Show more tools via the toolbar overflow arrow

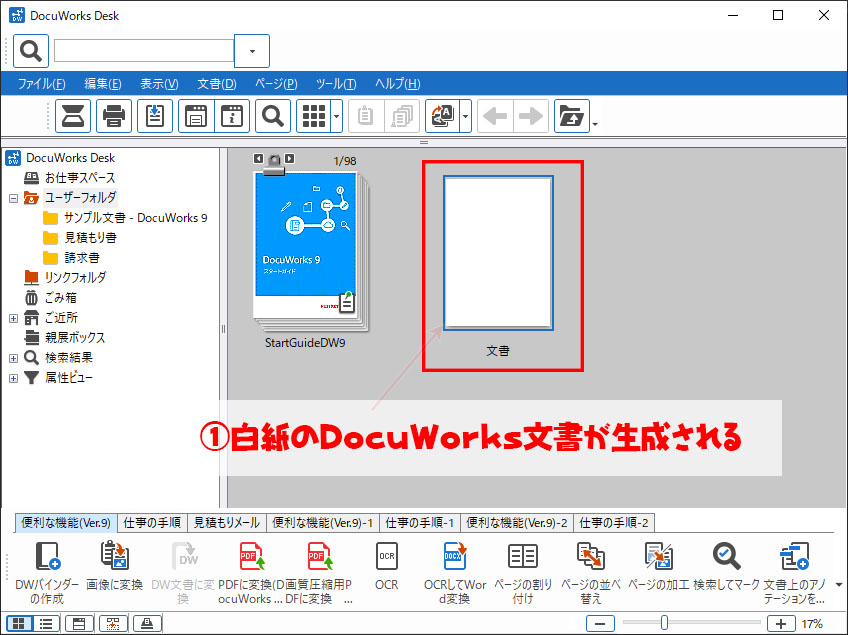pyautogui.click(x=839, y=585)
